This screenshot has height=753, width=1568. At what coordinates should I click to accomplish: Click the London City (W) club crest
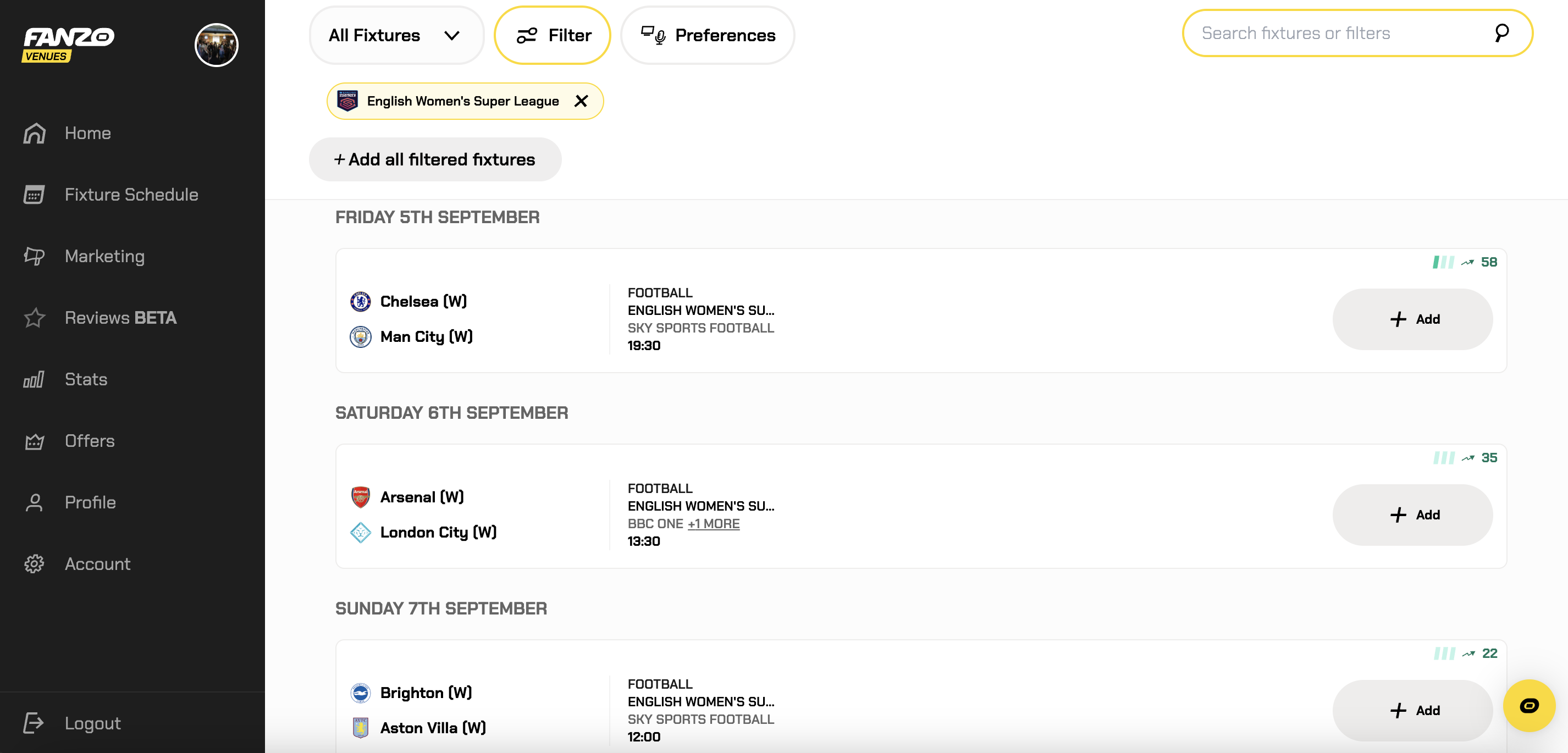(360, 533)
